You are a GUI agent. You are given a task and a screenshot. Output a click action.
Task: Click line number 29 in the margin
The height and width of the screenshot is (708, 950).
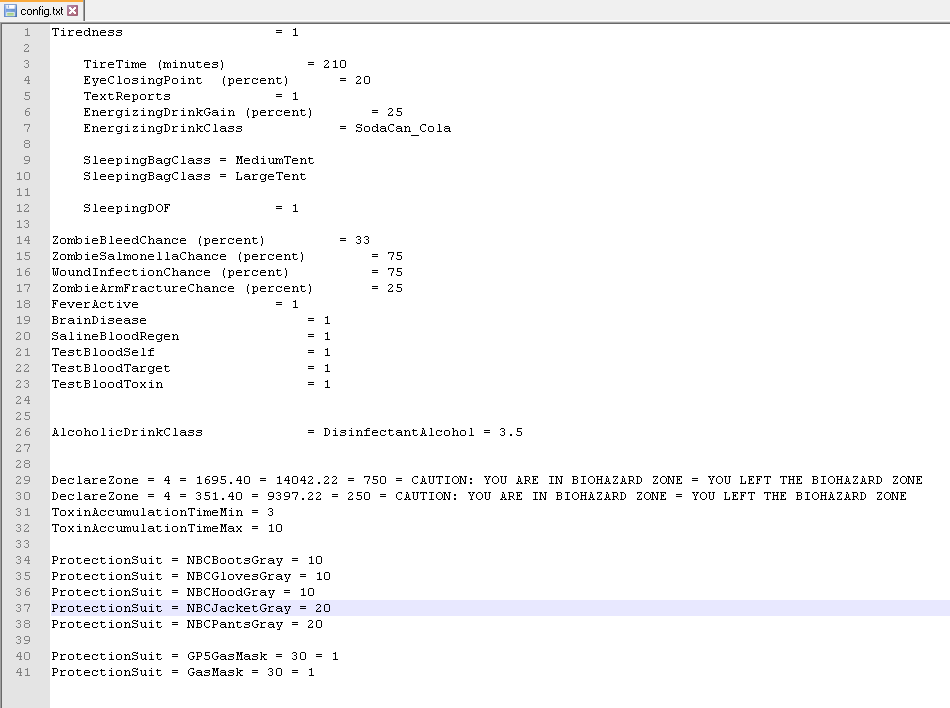coord(23,480)
